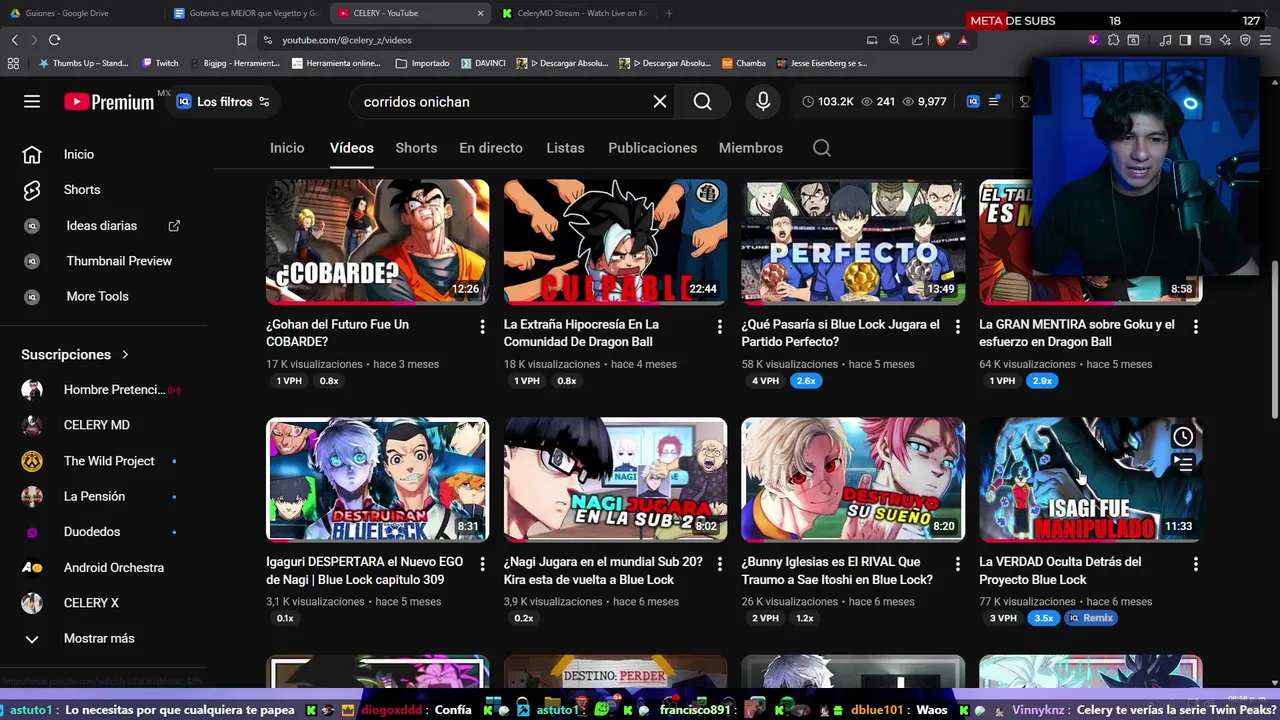Toggle the browser sidebar panel icon

1185,40
